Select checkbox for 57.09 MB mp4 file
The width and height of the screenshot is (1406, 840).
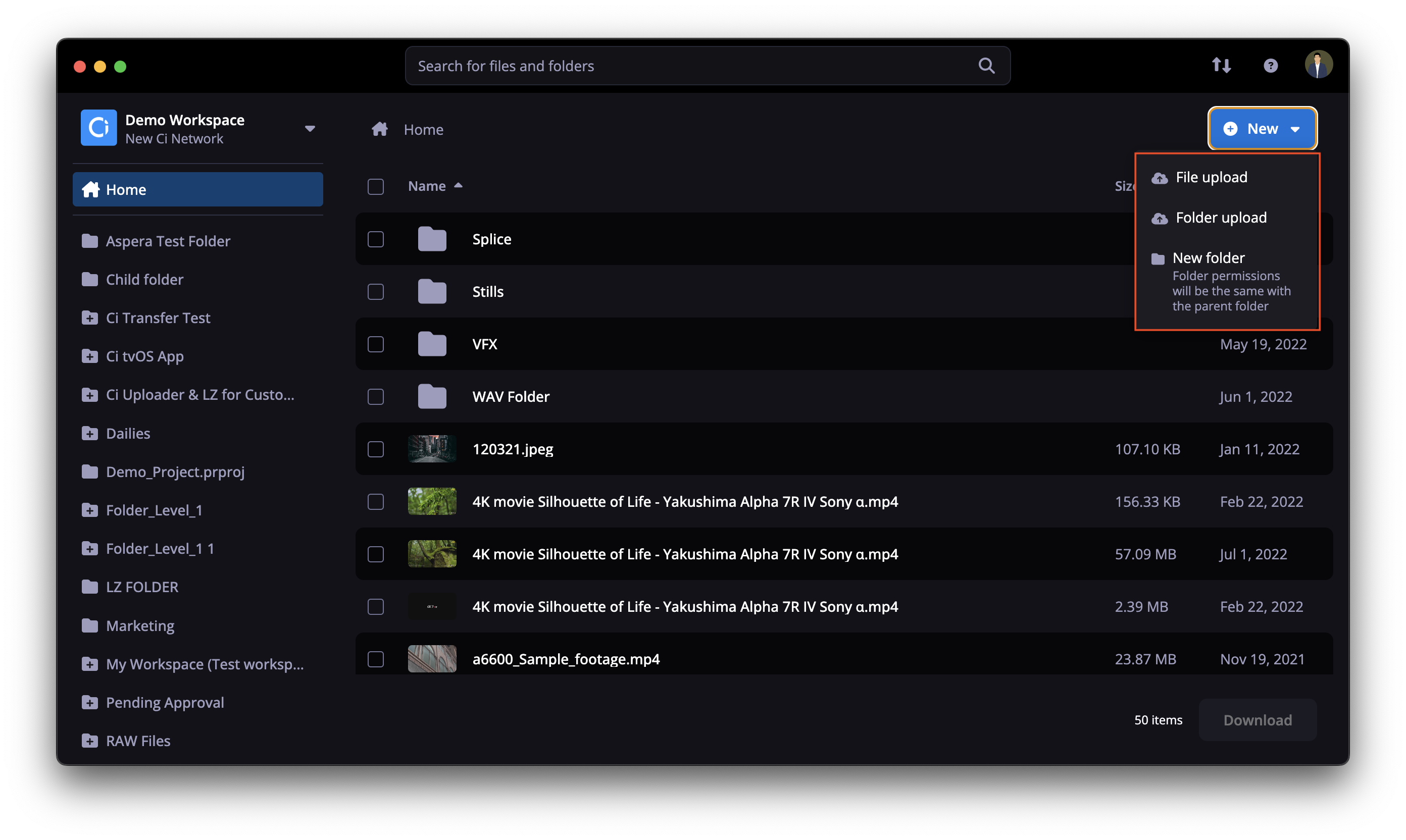pyautogui.click(x=375, y=555)
